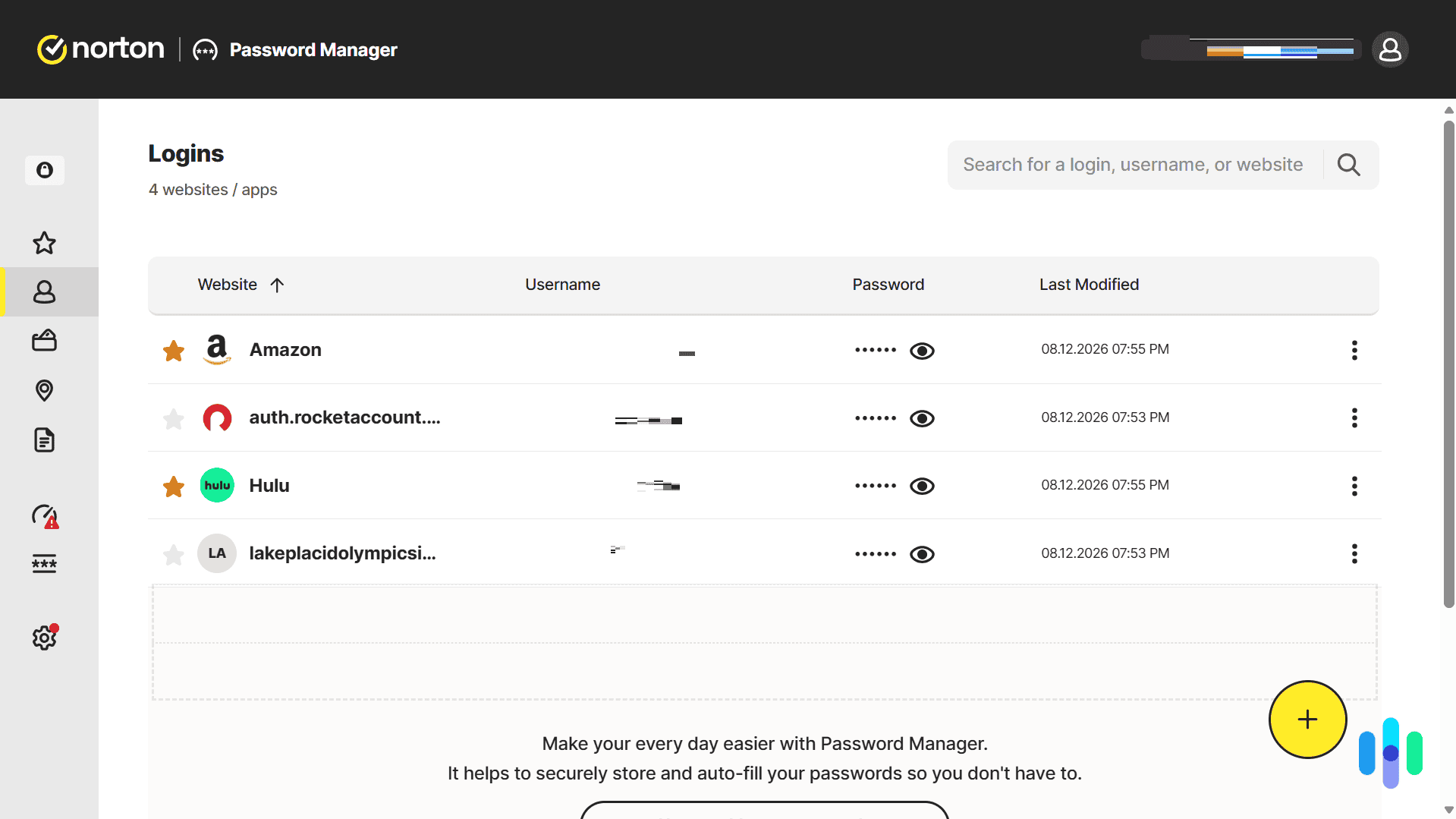
Task: Add new login with yellow plus button
Action: click(1307, 719)
